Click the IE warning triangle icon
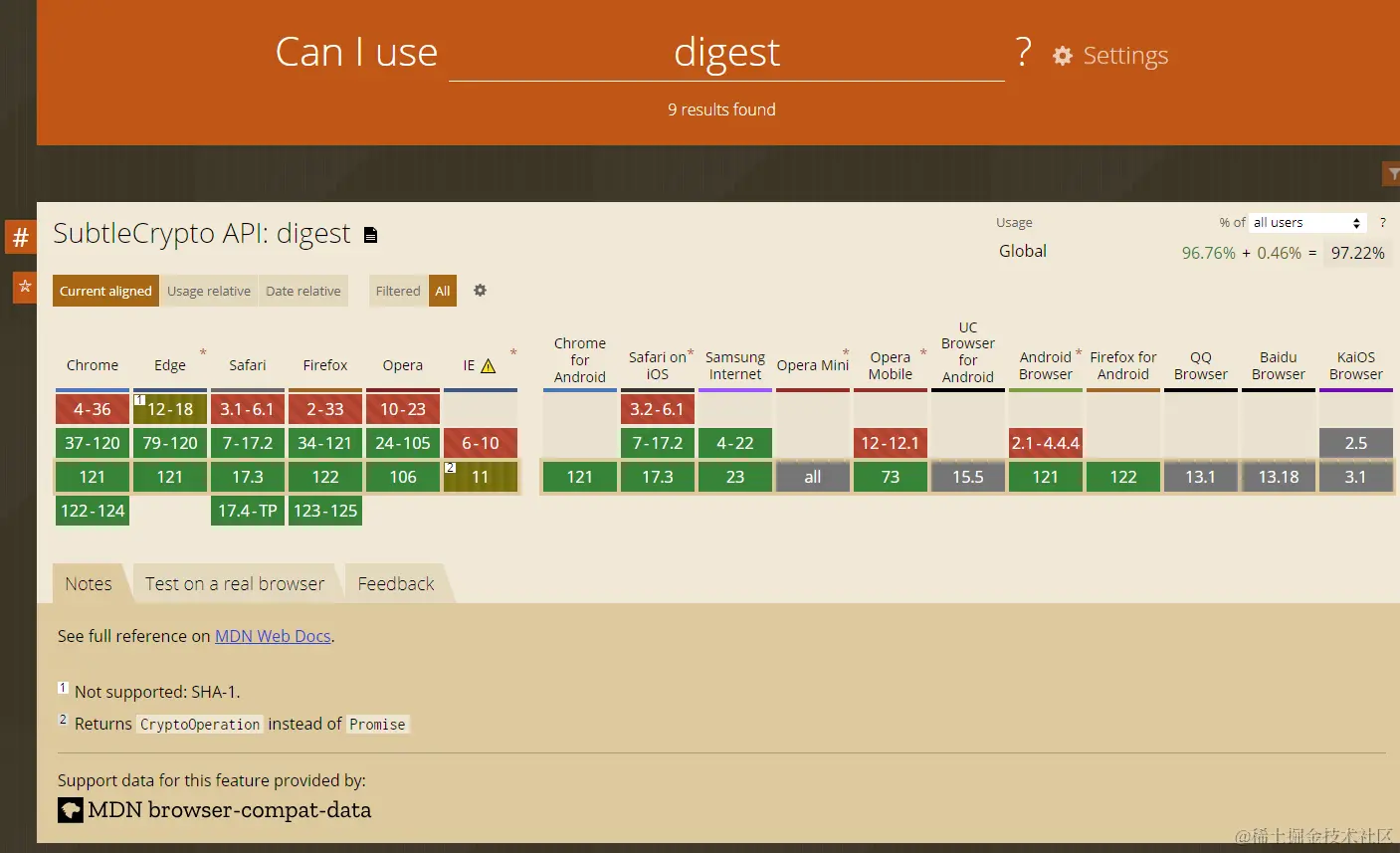 click(x=489, y=366)
